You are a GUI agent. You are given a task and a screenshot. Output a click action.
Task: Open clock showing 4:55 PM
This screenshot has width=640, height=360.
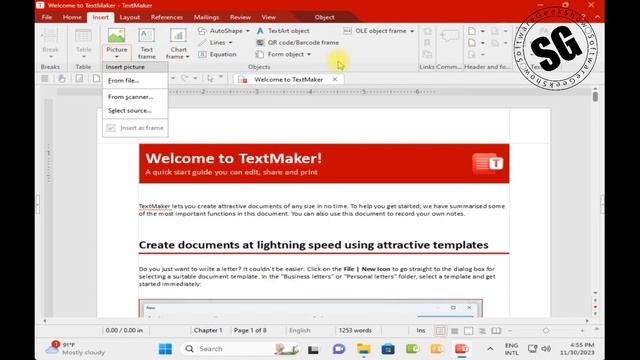[x=577, y=349]
